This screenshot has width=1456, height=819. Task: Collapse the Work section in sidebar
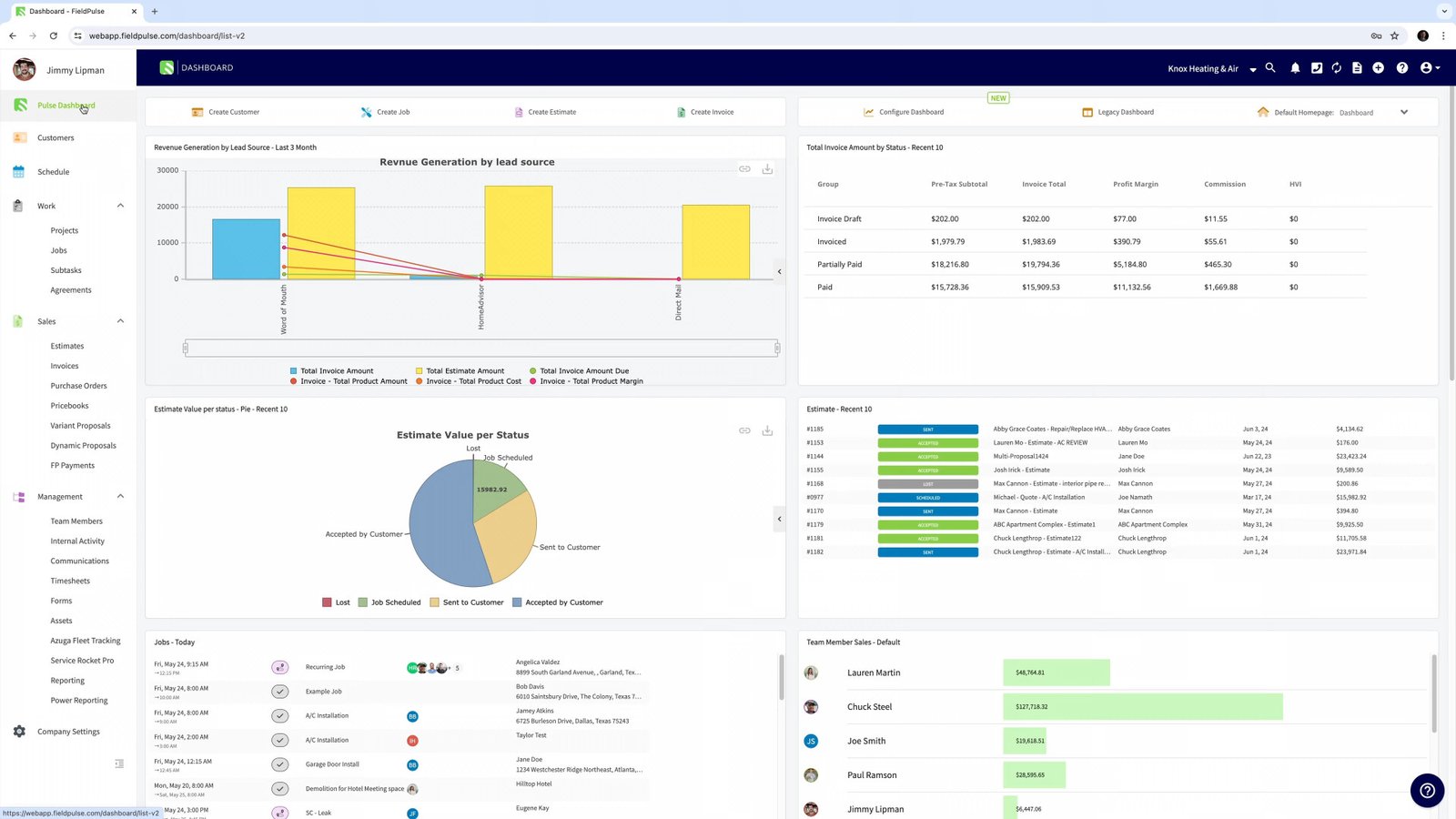click(120, 206)
